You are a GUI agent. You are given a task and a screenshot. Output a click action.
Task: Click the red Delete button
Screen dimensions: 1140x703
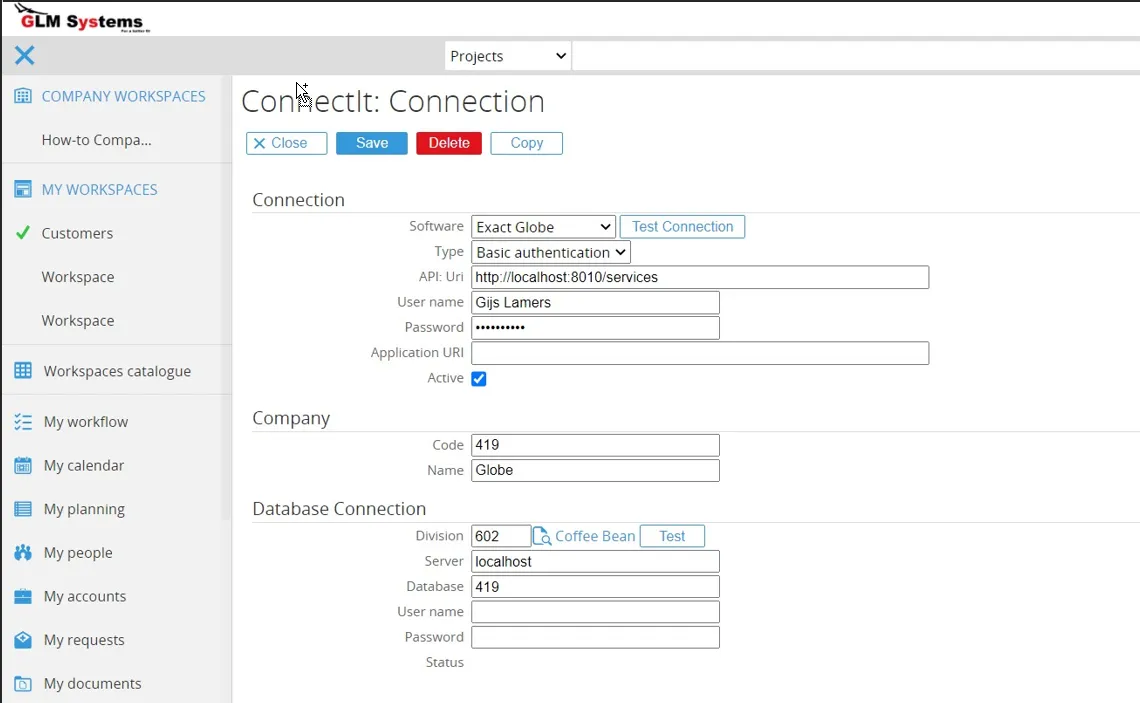[449, 143]
